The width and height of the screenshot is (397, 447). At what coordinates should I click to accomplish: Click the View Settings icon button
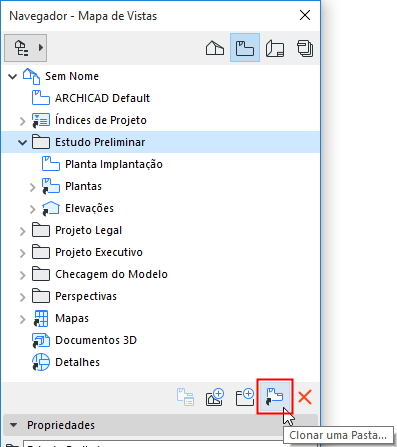coord(185,397)
